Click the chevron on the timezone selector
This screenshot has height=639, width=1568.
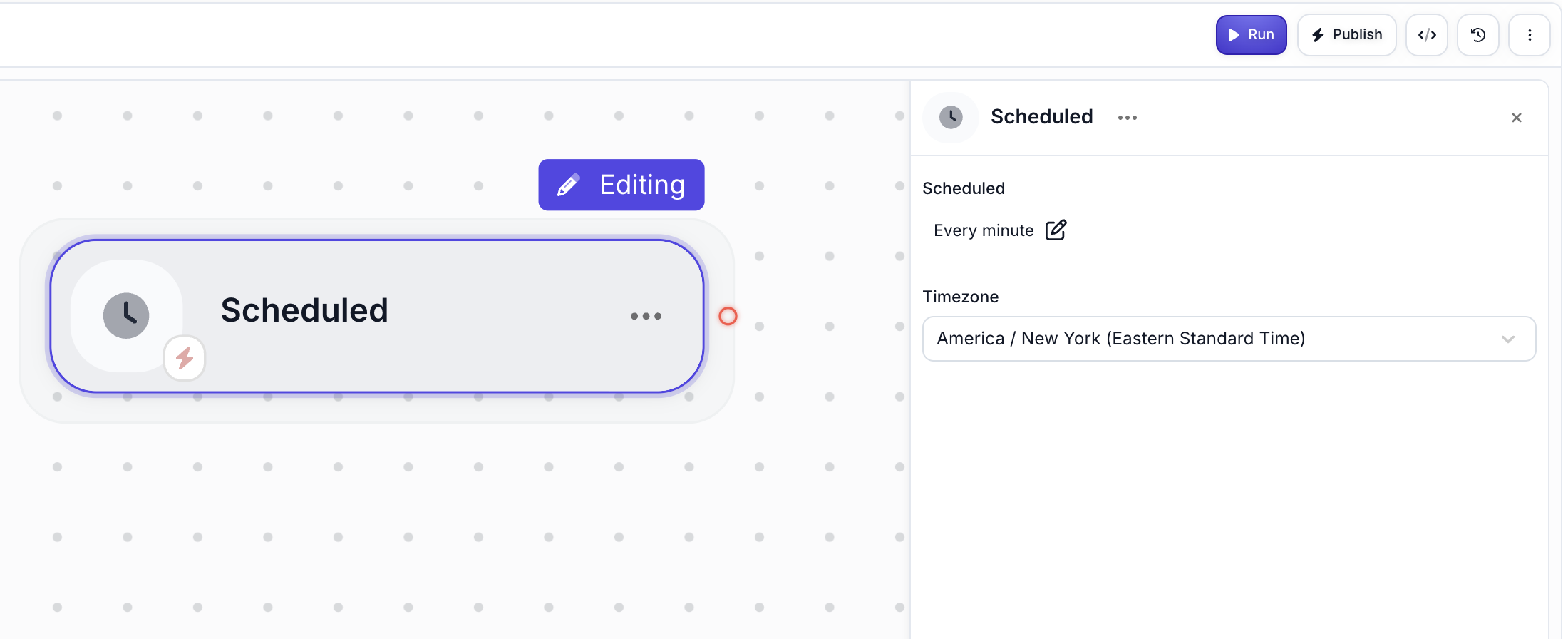coord(1507,339)
